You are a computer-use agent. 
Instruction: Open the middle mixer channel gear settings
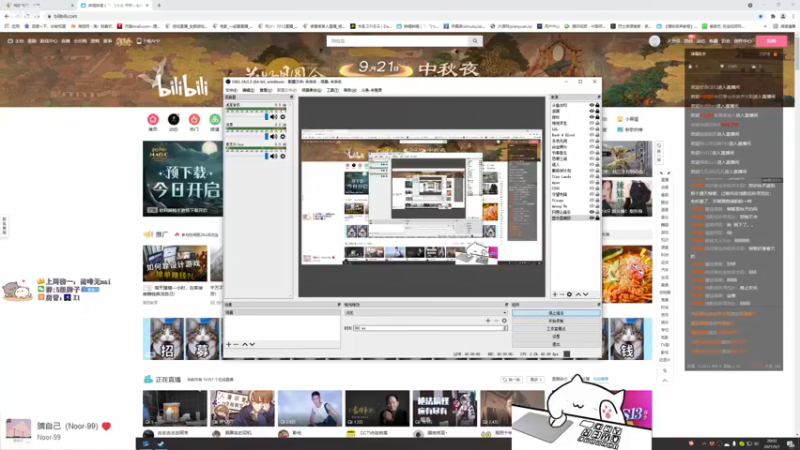tap(283, 136)
